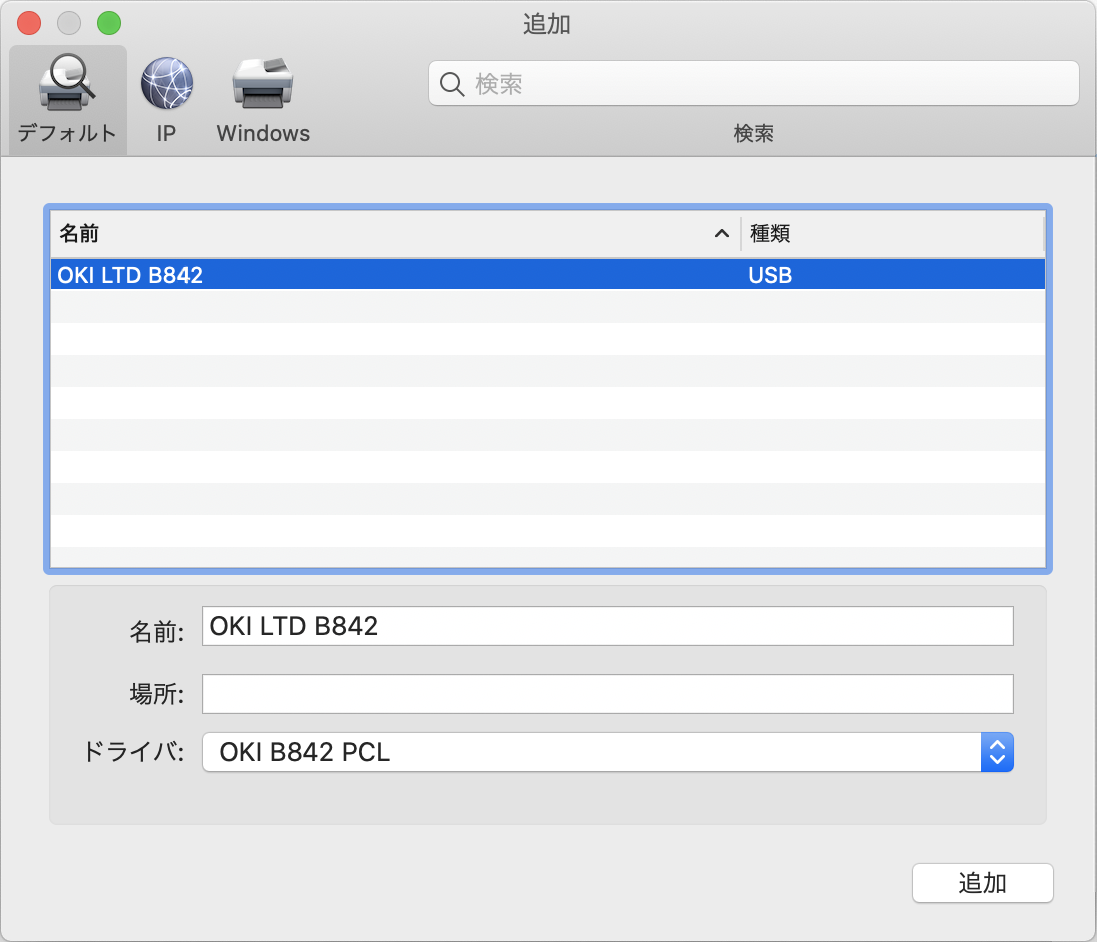Close the window with the red button
Viewport: 1097px width, 942px height.
tap(29, 23)
